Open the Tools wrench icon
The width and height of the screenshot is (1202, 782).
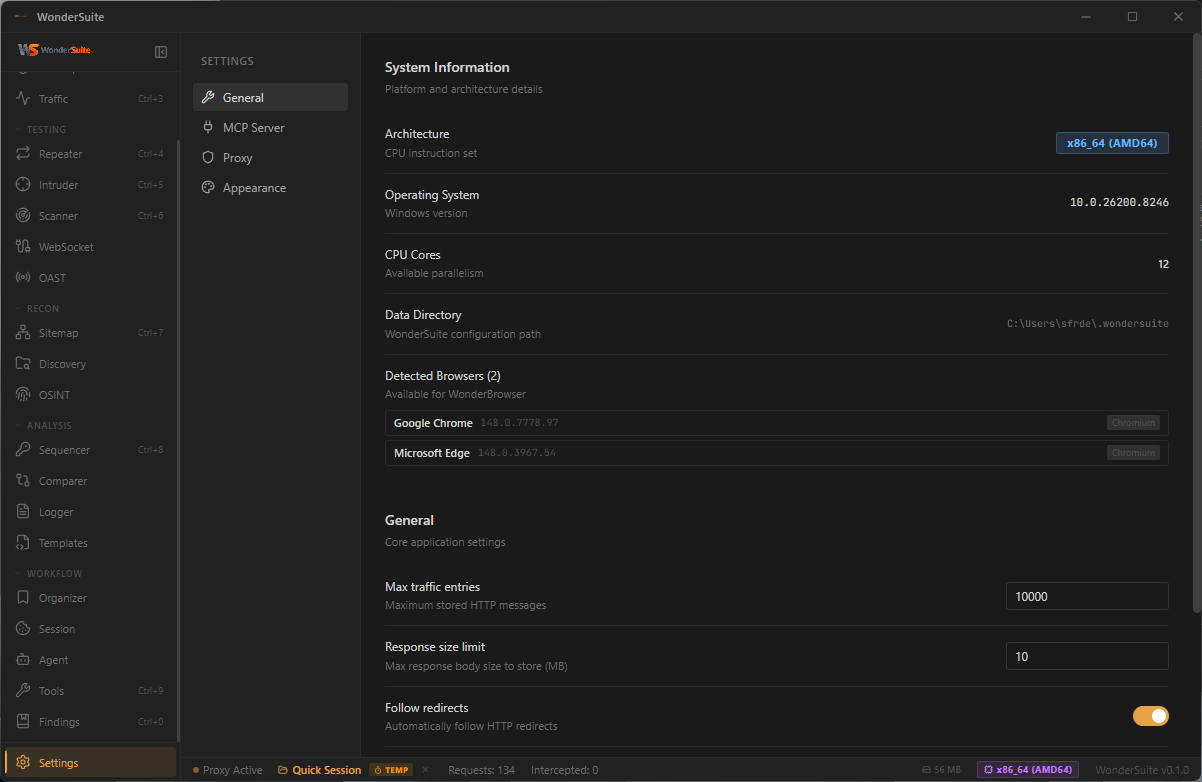pyautogui.click(x=23, y=691)
